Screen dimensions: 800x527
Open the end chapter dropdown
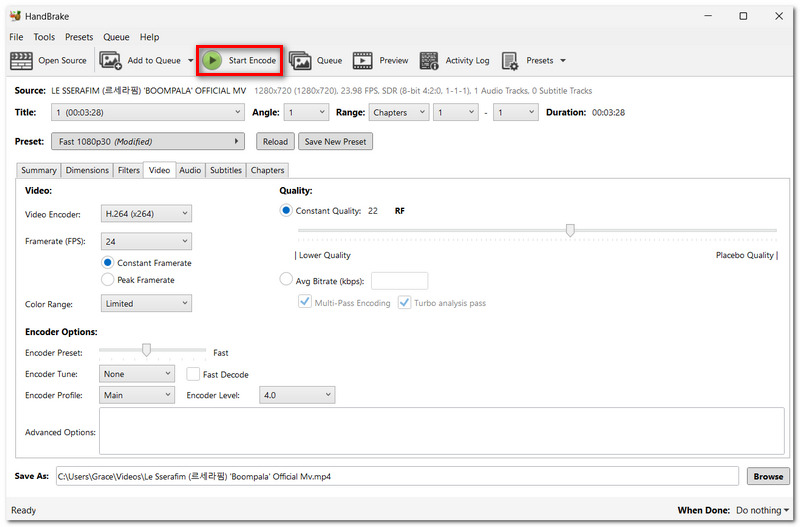(515, 112)
